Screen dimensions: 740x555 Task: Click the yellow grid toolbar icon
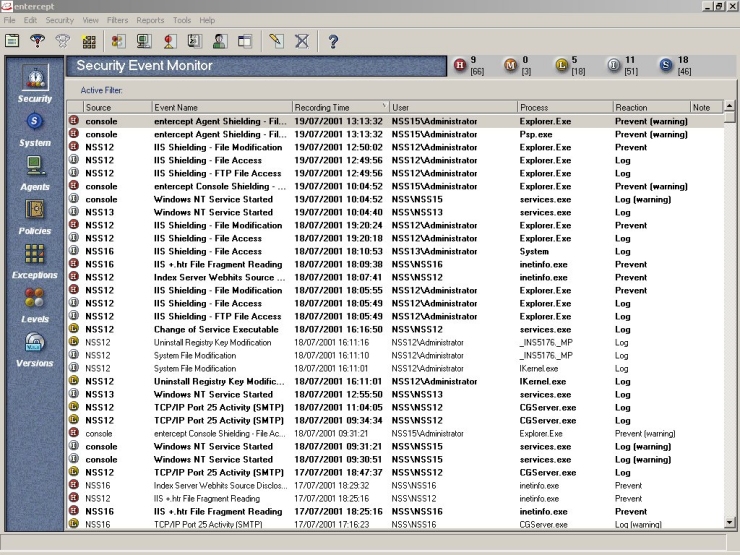pos(89,42)
